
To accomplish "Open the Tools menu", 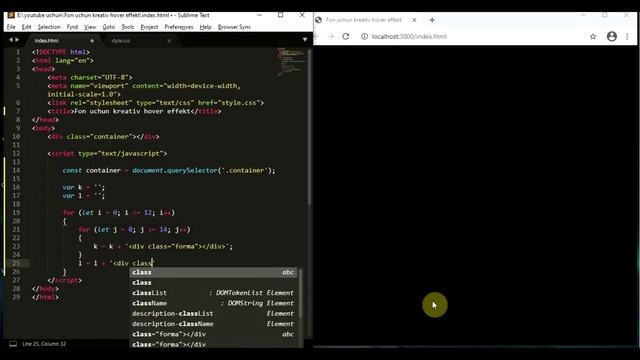I will (128, 27).
